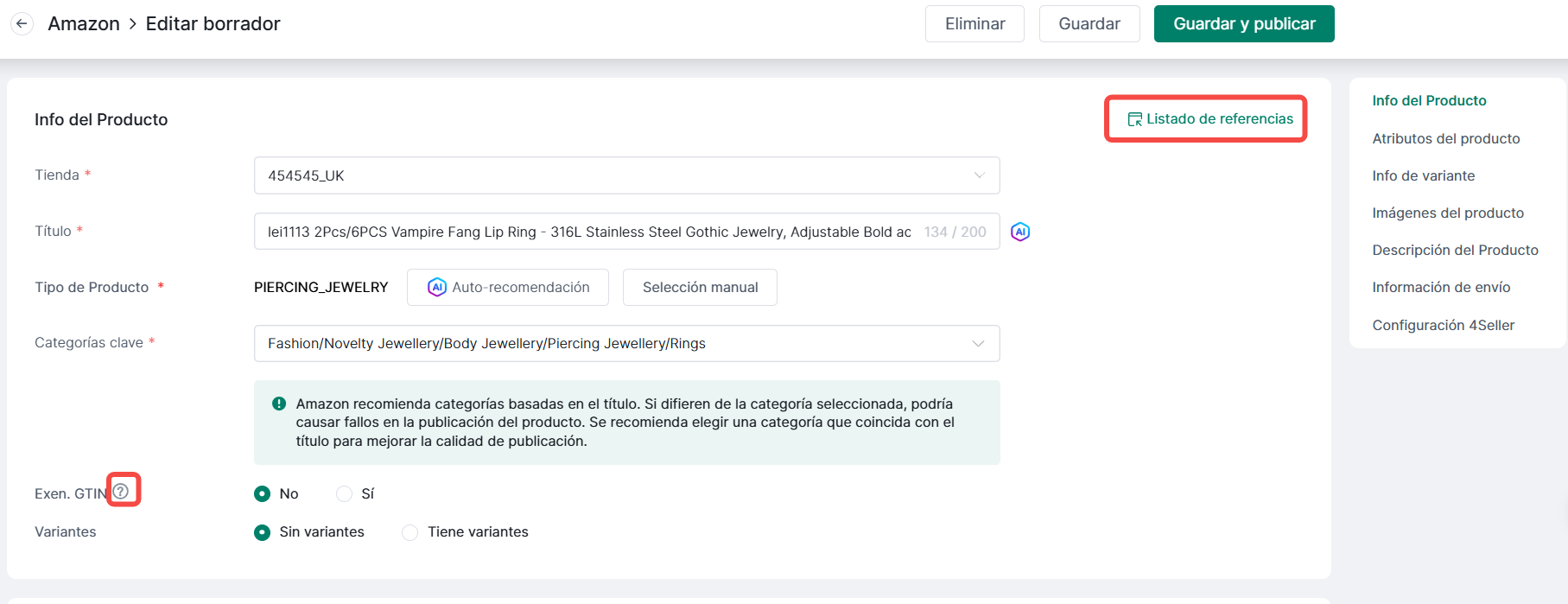Click the green info icon in category notice

pos(279,404)
